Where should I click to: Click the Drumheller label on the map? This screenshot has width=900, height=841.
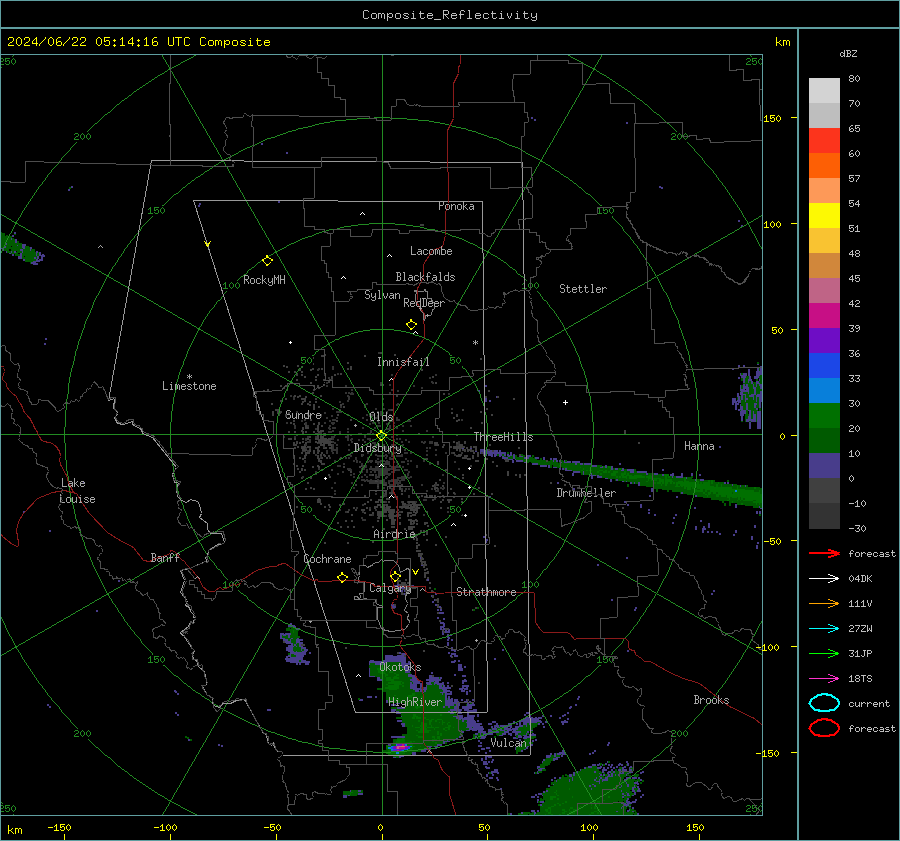point(586,493)
